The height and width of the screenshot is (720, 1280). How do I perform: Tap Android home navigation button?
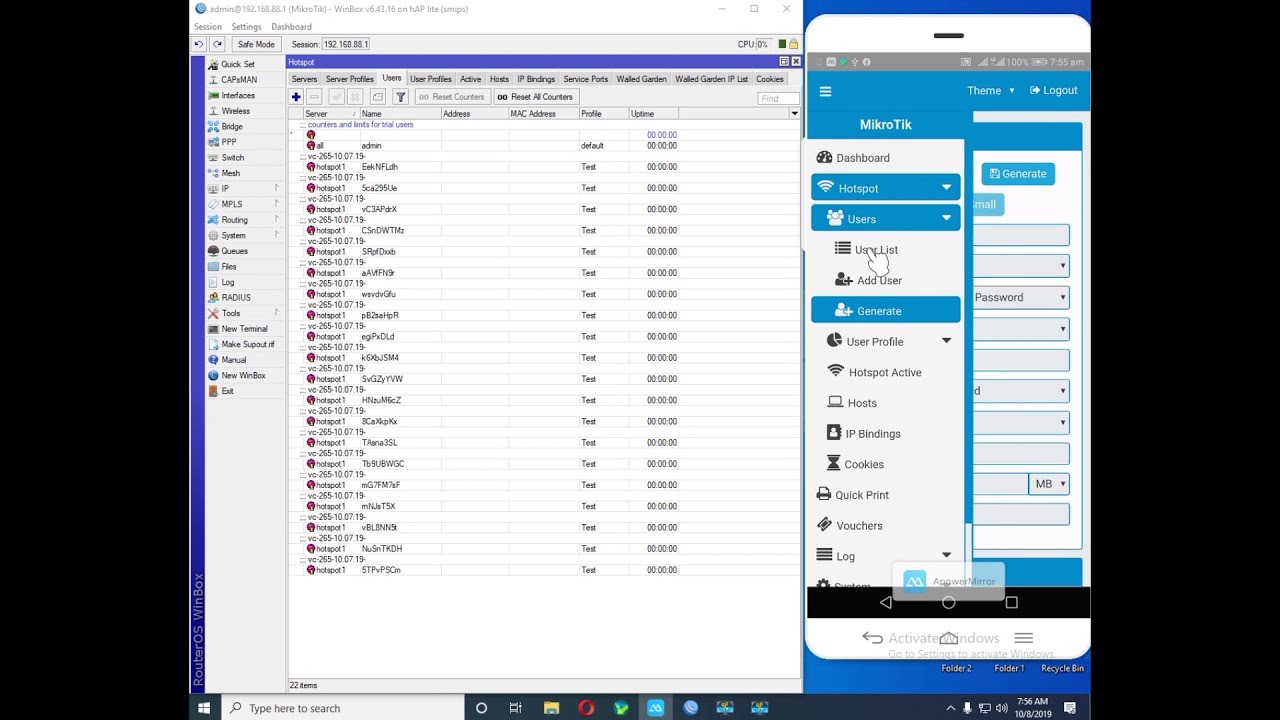click(948, 603)
